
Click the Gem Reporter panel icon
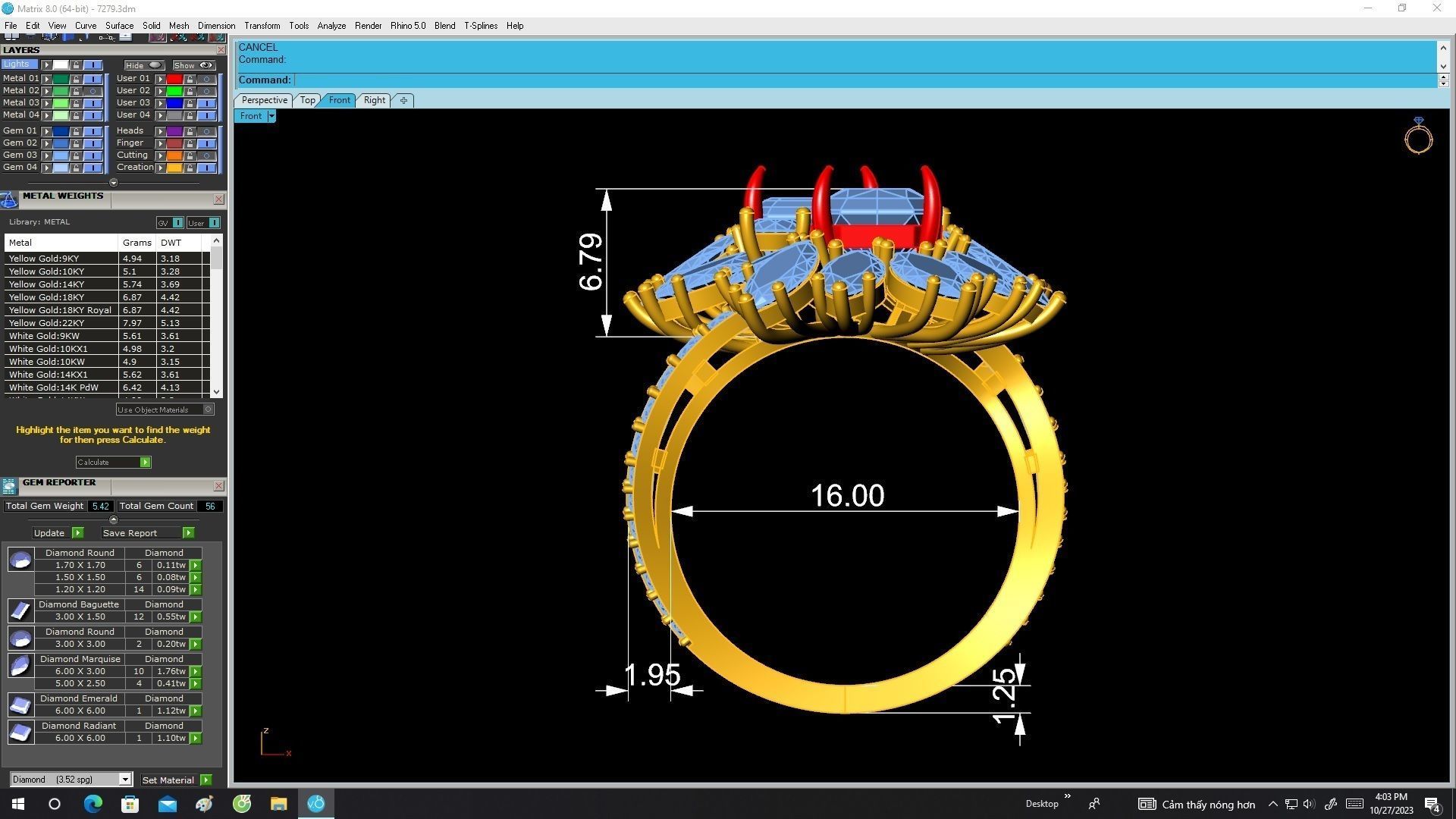point(9,486)
